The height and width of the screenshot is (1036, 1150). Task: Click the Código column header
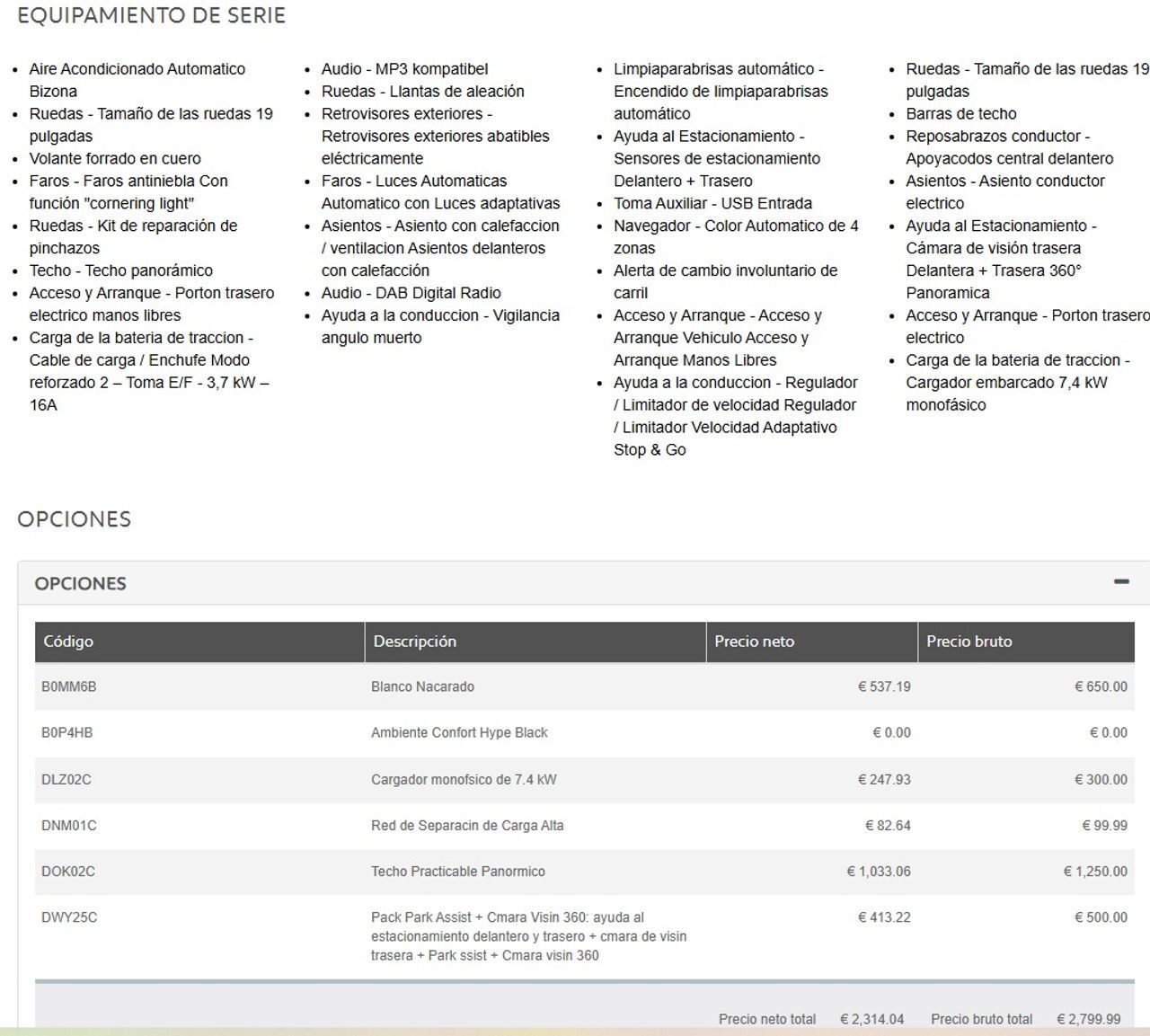(x=199, y=642)
